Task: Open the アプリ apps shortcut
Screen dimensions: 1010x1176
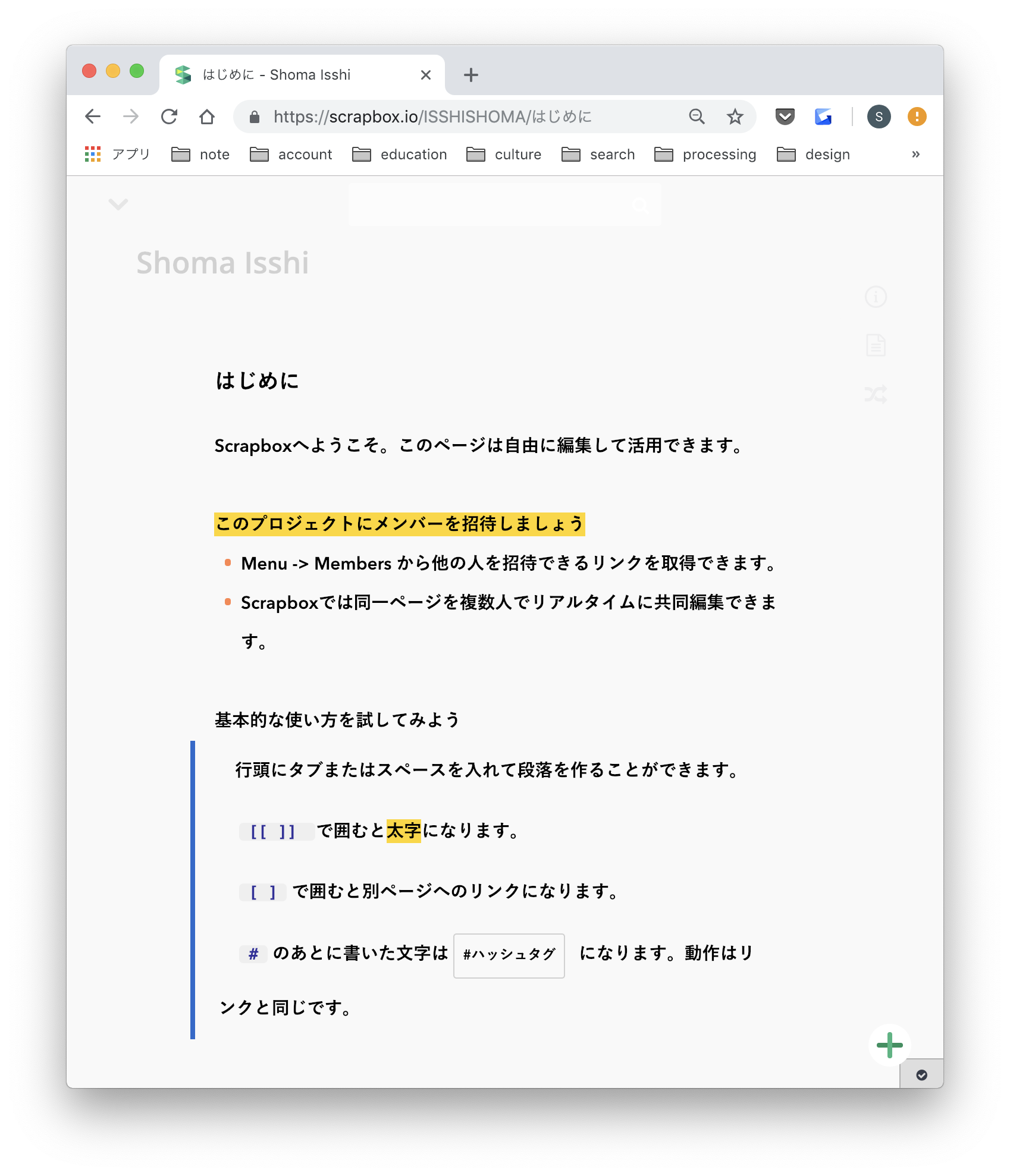Action: (x=117, y=155)
